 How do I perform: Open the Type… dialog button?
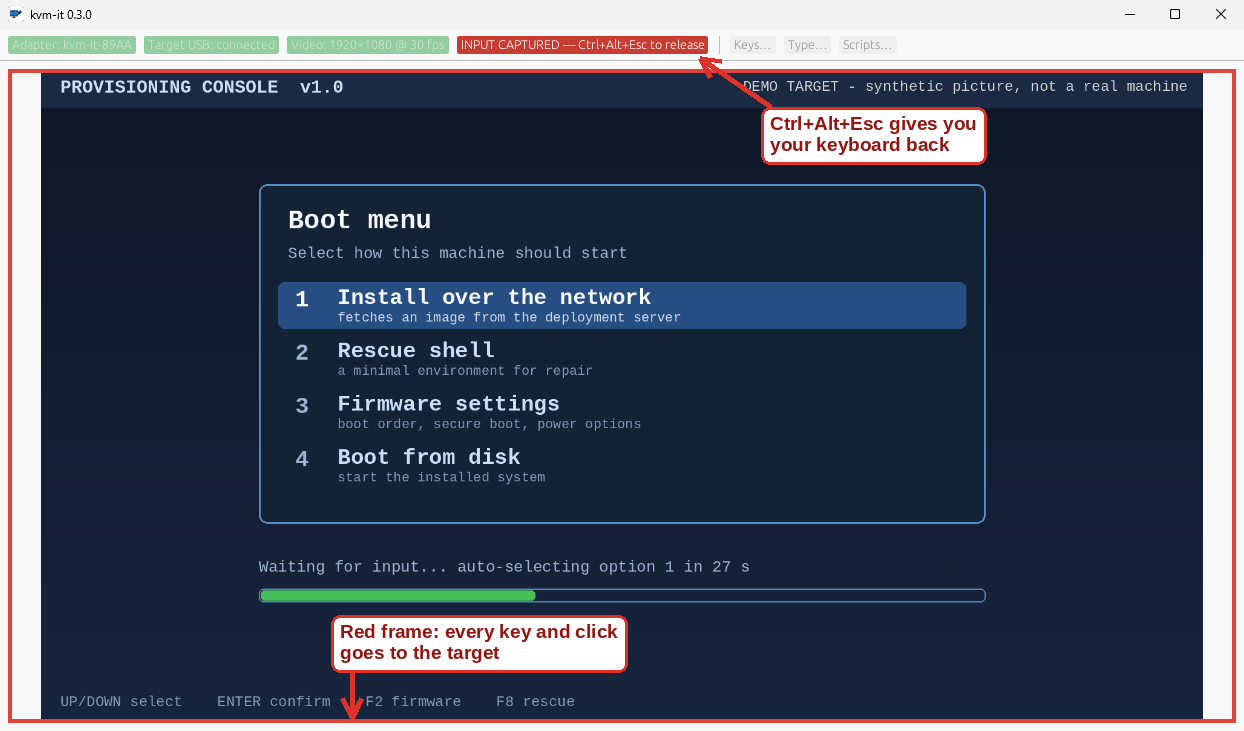807,45
